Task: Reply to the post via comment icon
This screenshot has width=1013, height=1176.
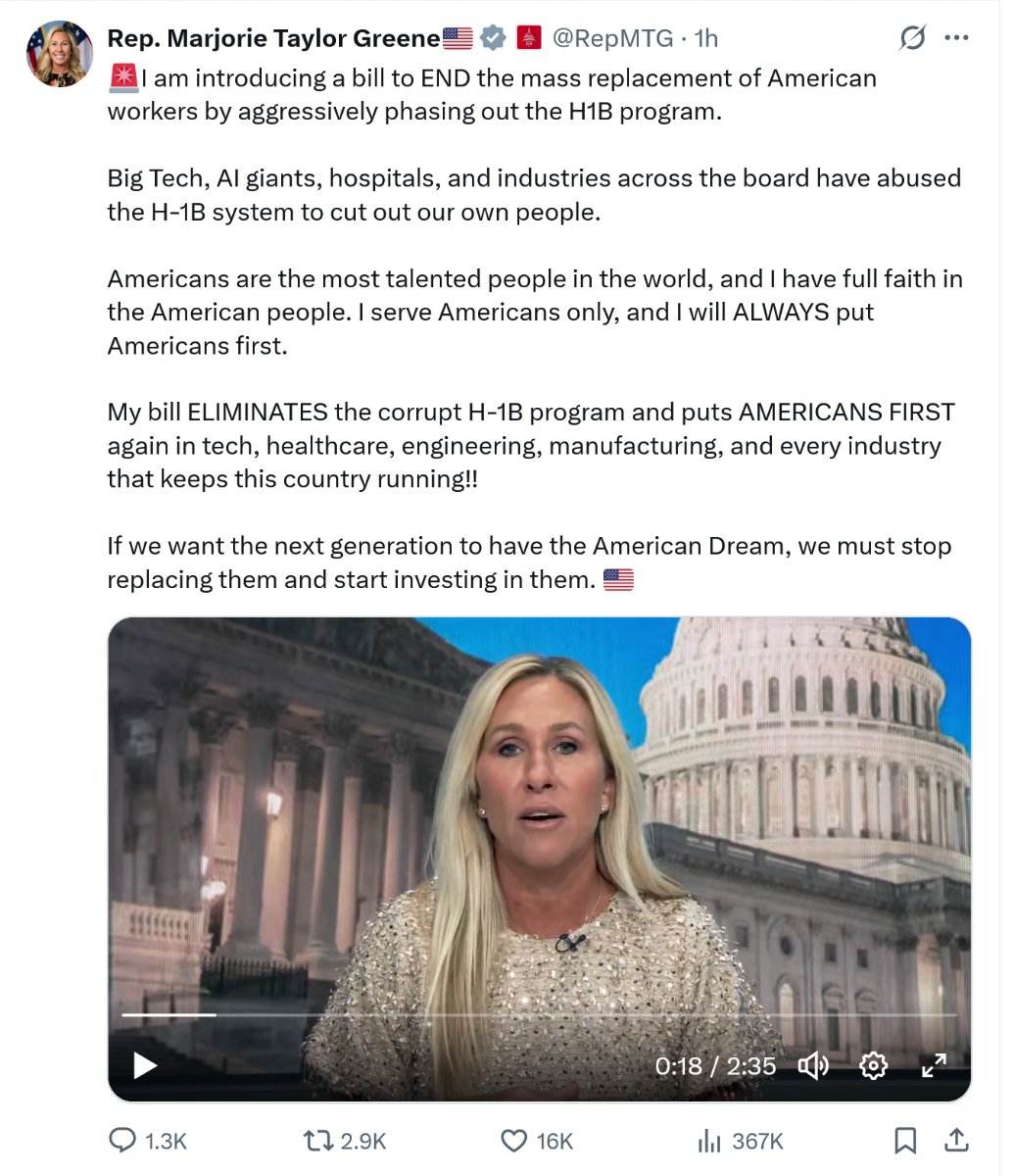Action: [121, 1141]
